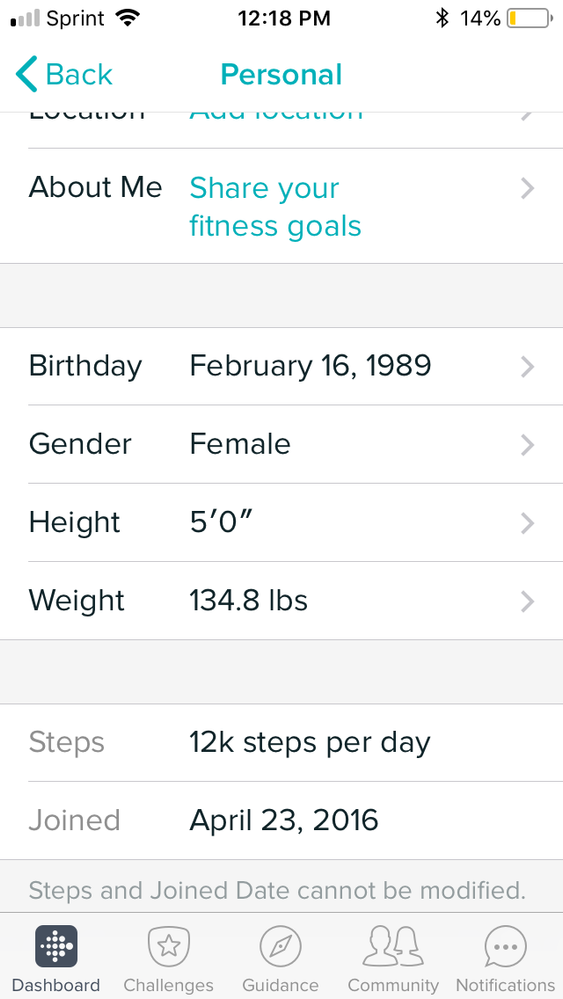Image resolution: width=563 pixels, height=999 pixels.
Task: Expand the Gender row chevron
Action: [x=527, y=445]
